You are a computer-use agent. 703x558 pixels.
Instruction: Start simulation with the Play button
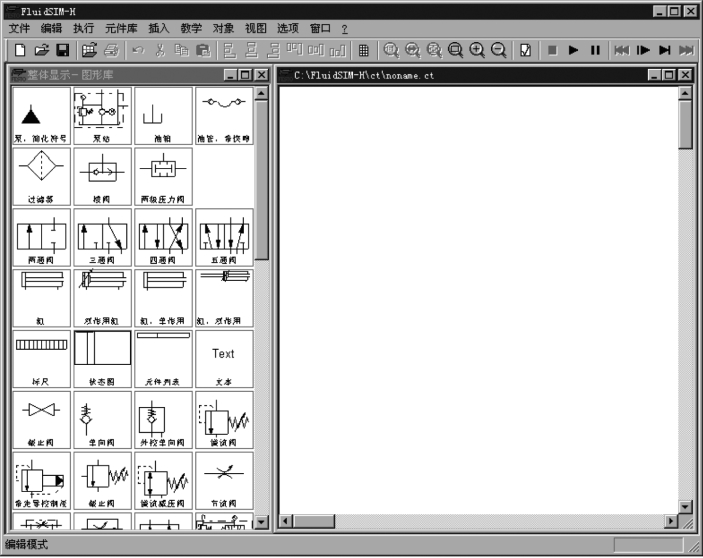click(x=573, y=50)
